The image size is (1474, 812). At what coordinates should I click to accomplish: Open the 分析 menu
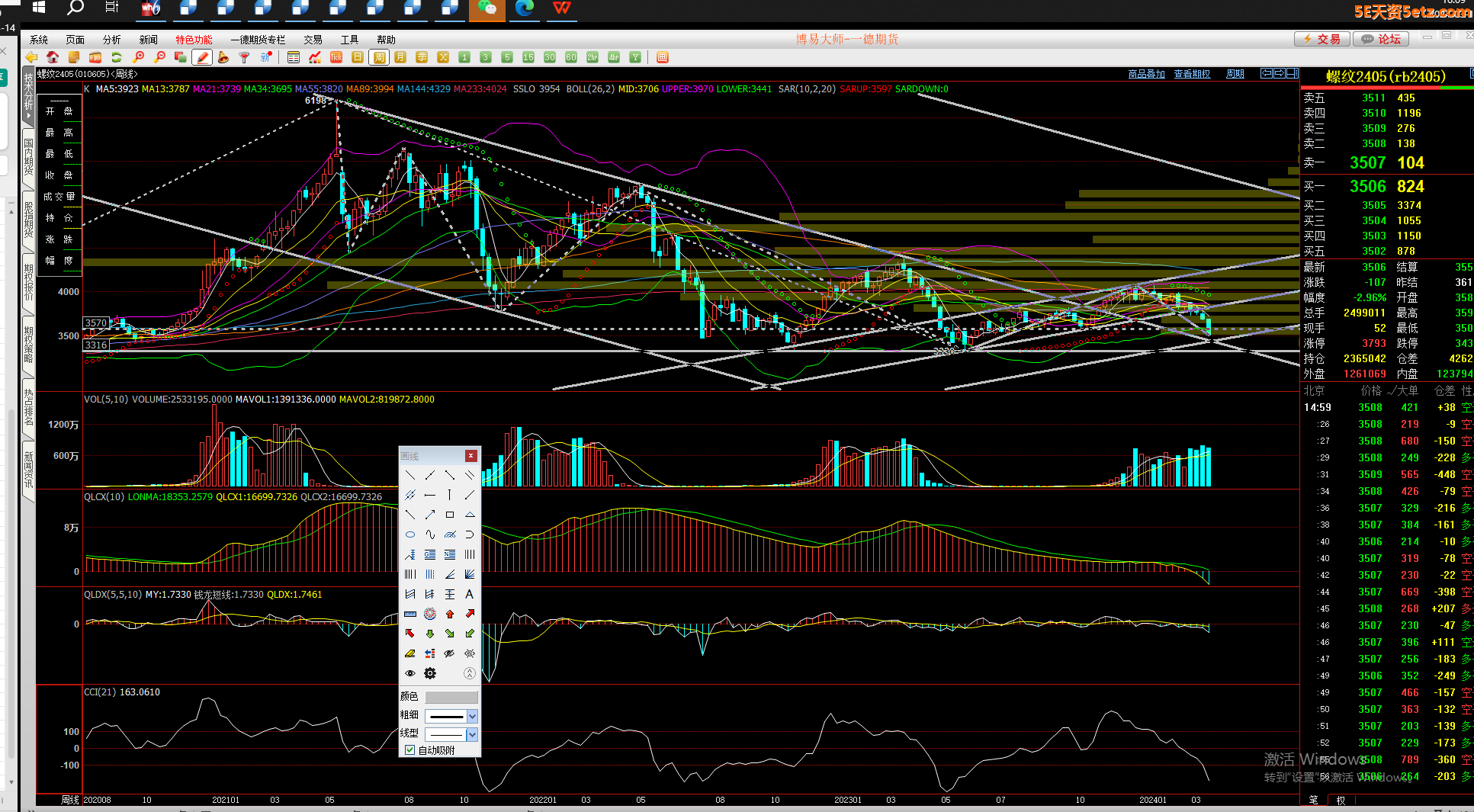pyautogui.click(x=111, y=40)
